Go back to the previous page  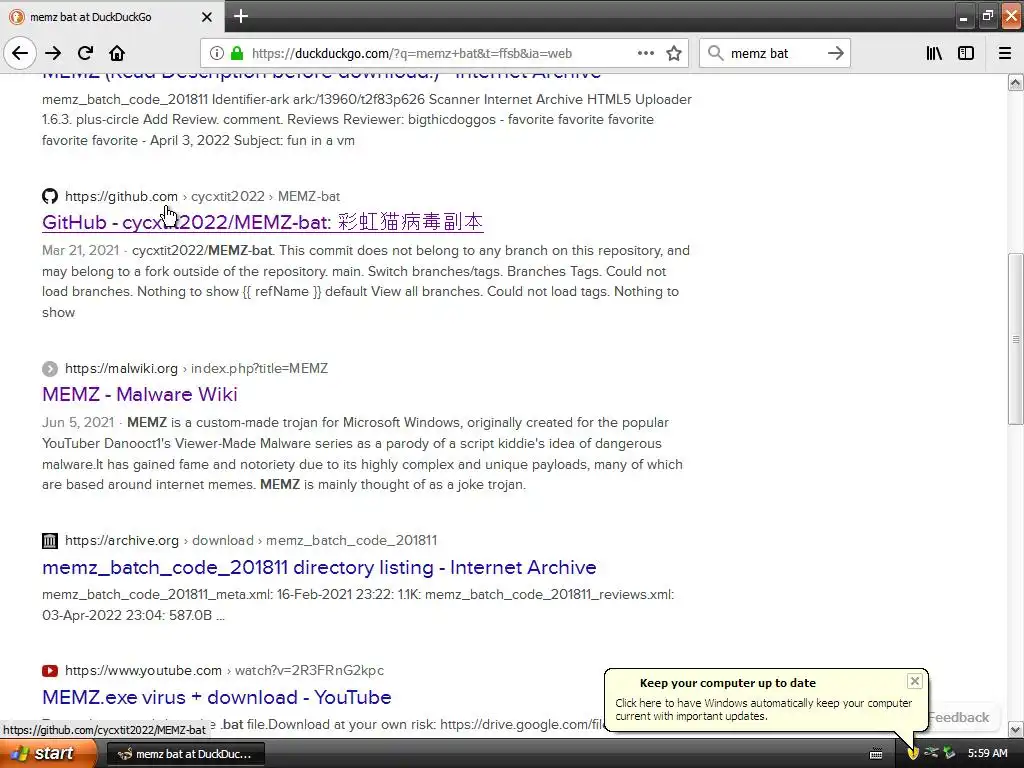pos(20,53)
